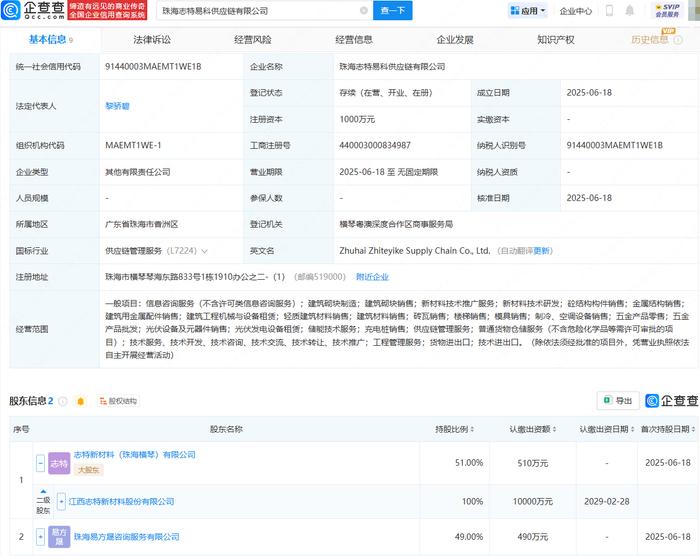
Task: Click the 易方晟 shareholder logo thumbnail
Action: click(x=59, y=536)
